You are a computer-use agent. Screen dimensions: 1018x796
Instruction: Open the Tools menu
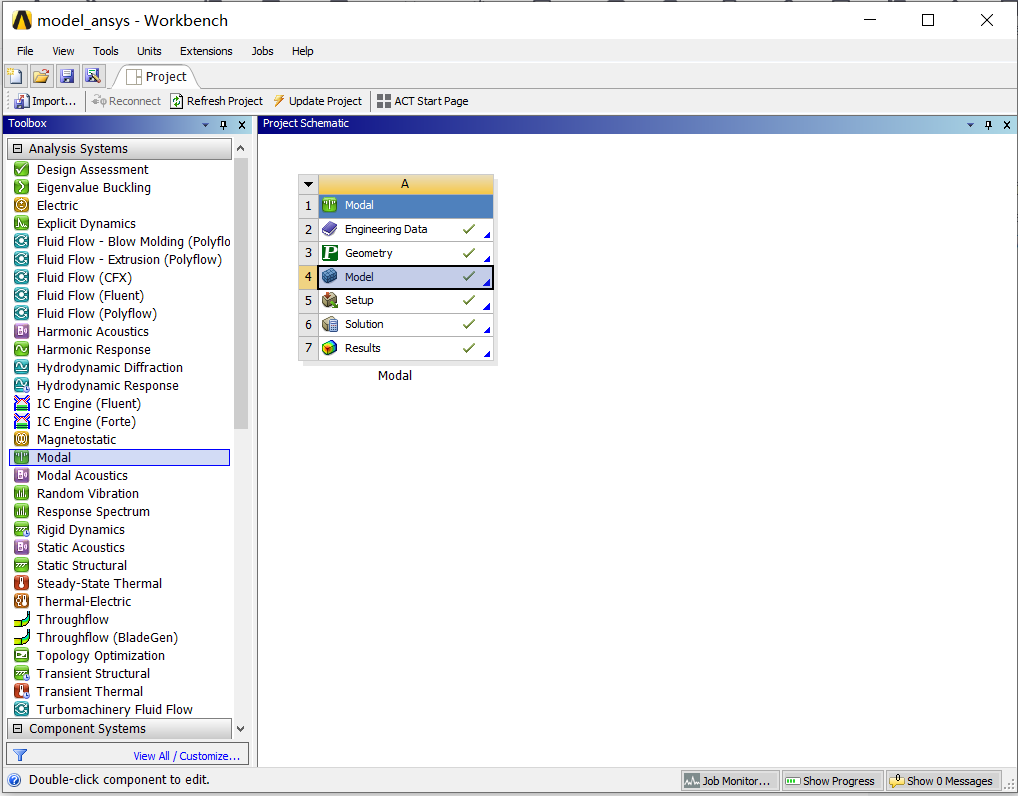click(x=105, y=51)
